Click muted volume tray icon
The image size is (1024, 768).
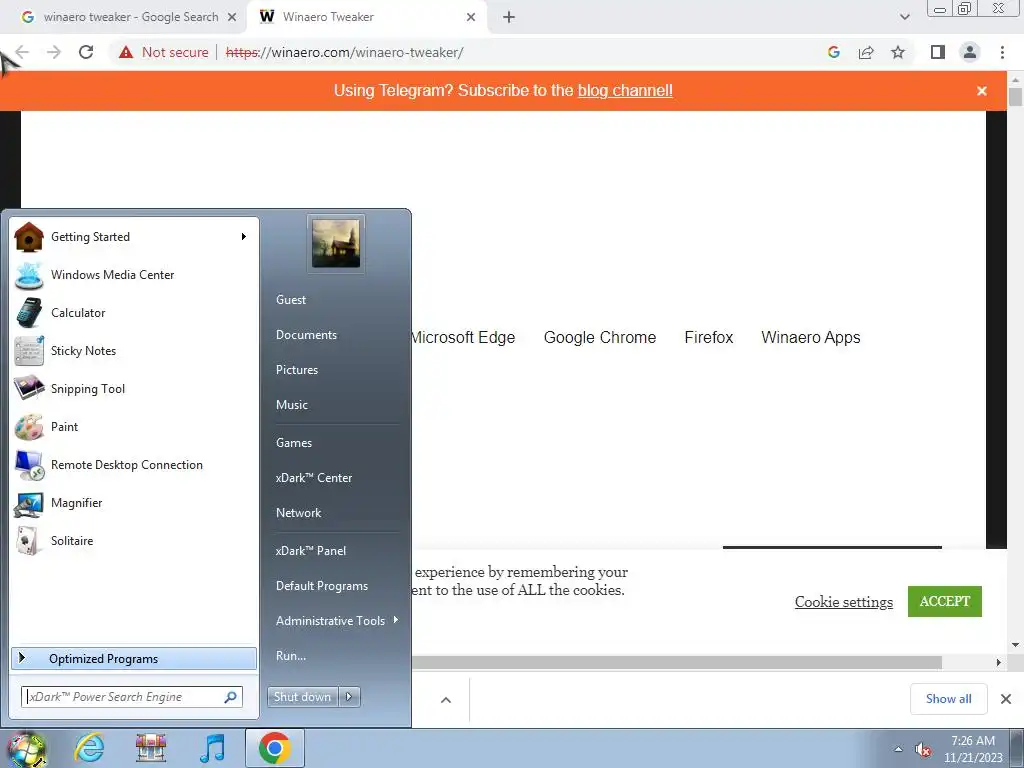[923, 749]
